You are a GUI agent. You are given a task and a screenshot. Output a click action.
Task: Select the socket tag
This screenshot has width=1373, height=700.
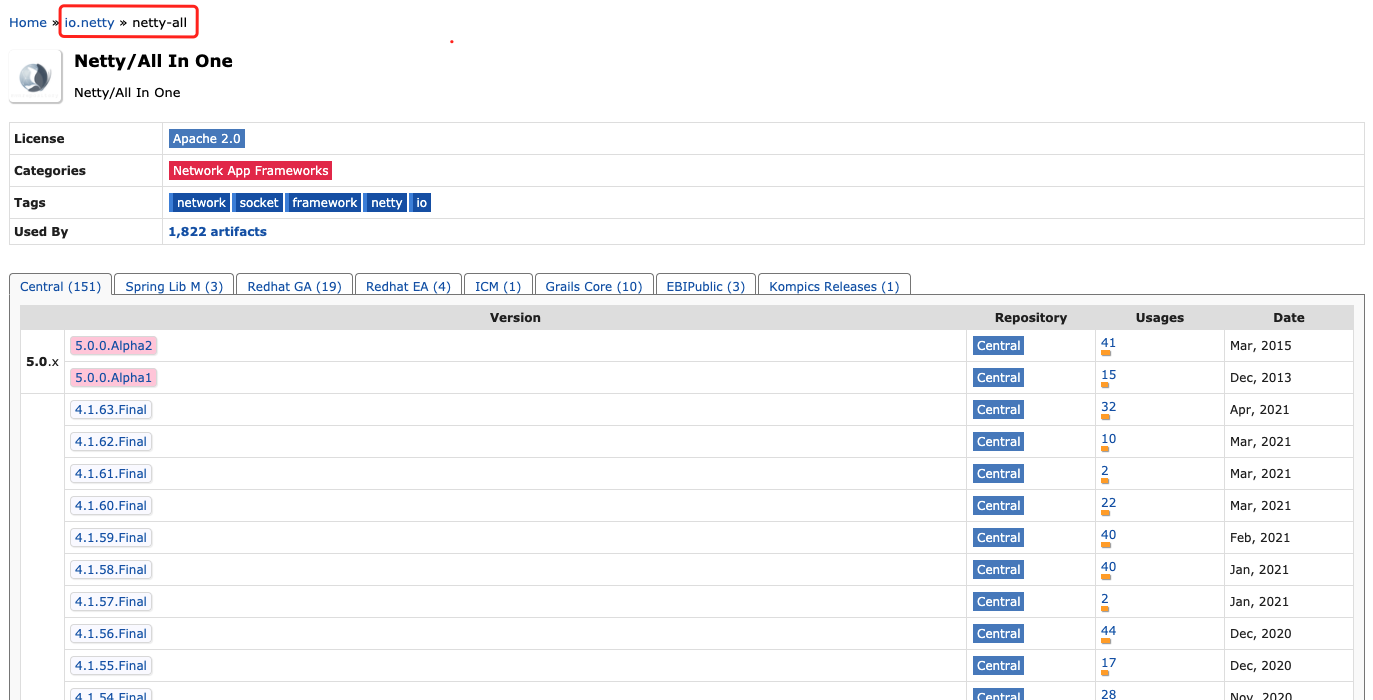point(258,203)
